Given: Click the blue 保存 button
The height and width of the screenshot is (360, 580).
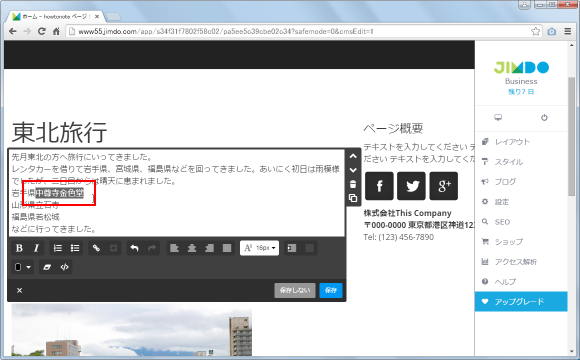Looking at the screenshot, I should [x=331, y=290].
